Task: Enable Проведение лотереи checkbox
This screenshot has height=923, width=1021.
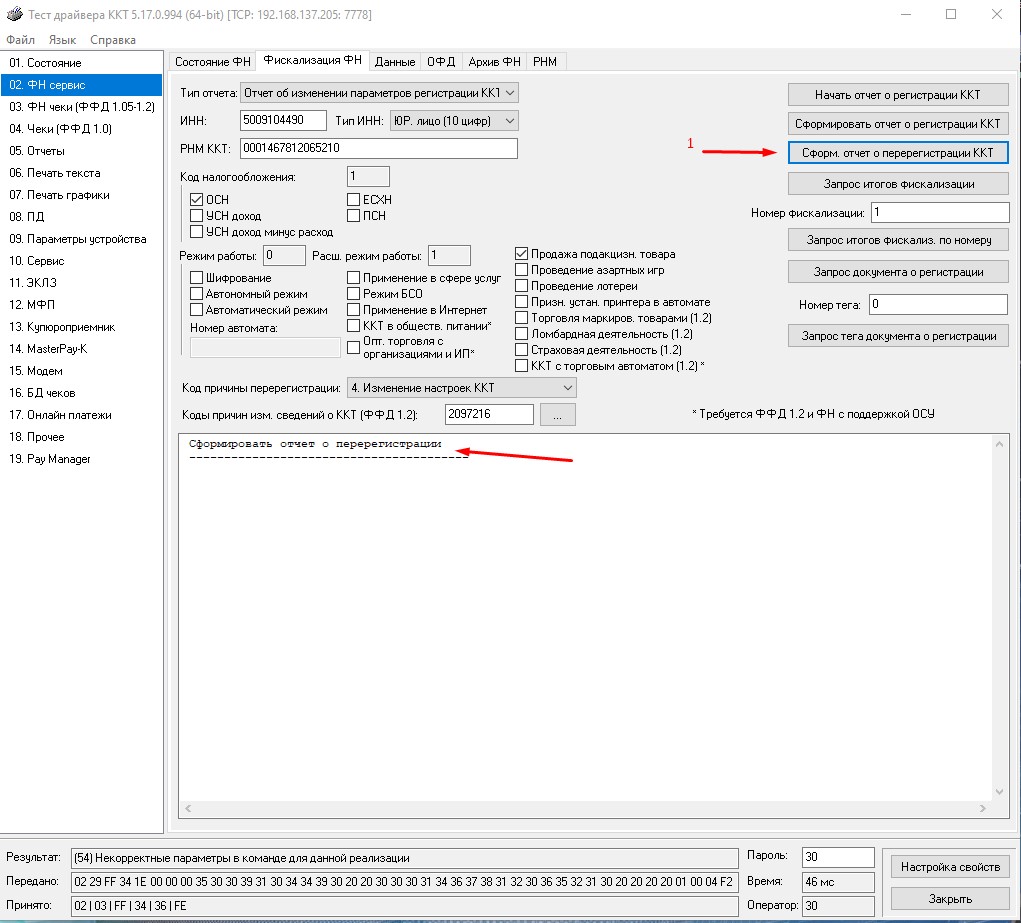Action: pyautogui.click(x=522, y=286)
